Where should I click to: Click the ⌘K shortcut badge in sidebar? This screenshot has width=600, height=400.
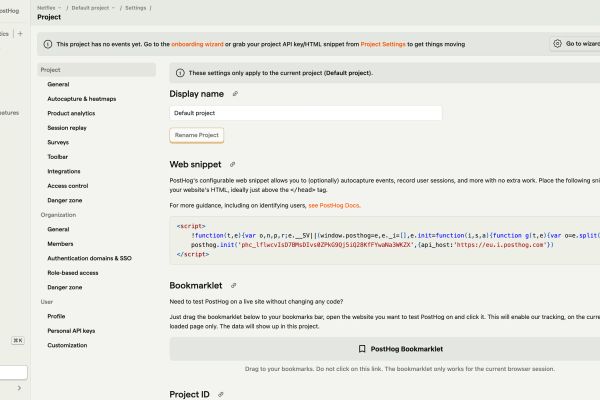tap(18, 340)
